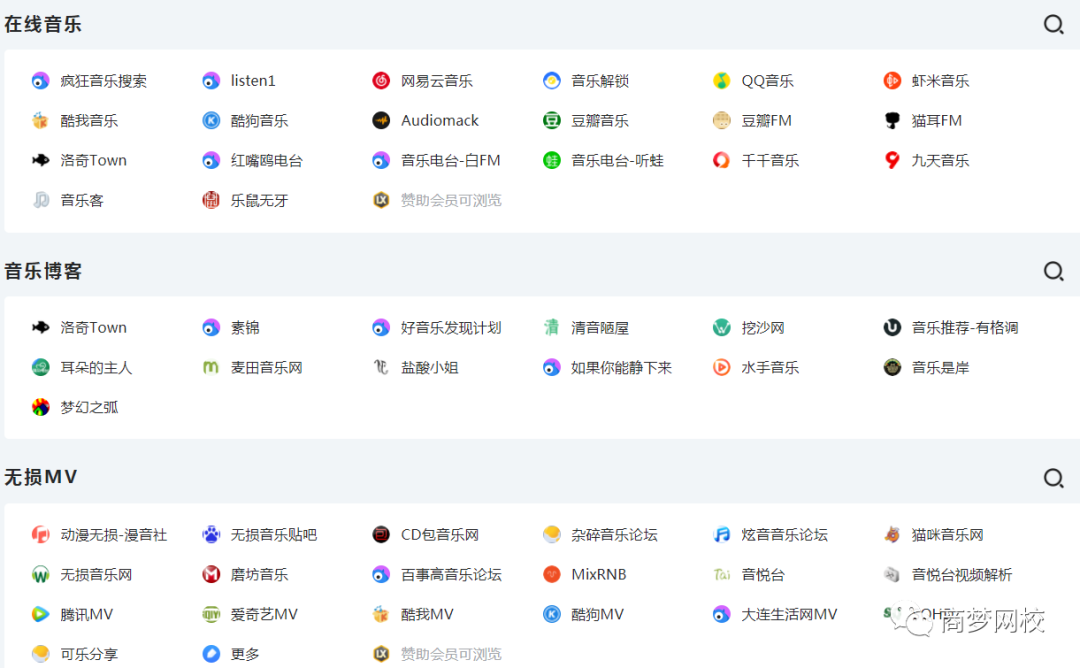Click the 酷狗音乐 blue K icon
Image resolution: width=1080 pixels, height=668 pixels.
[211, 121]
